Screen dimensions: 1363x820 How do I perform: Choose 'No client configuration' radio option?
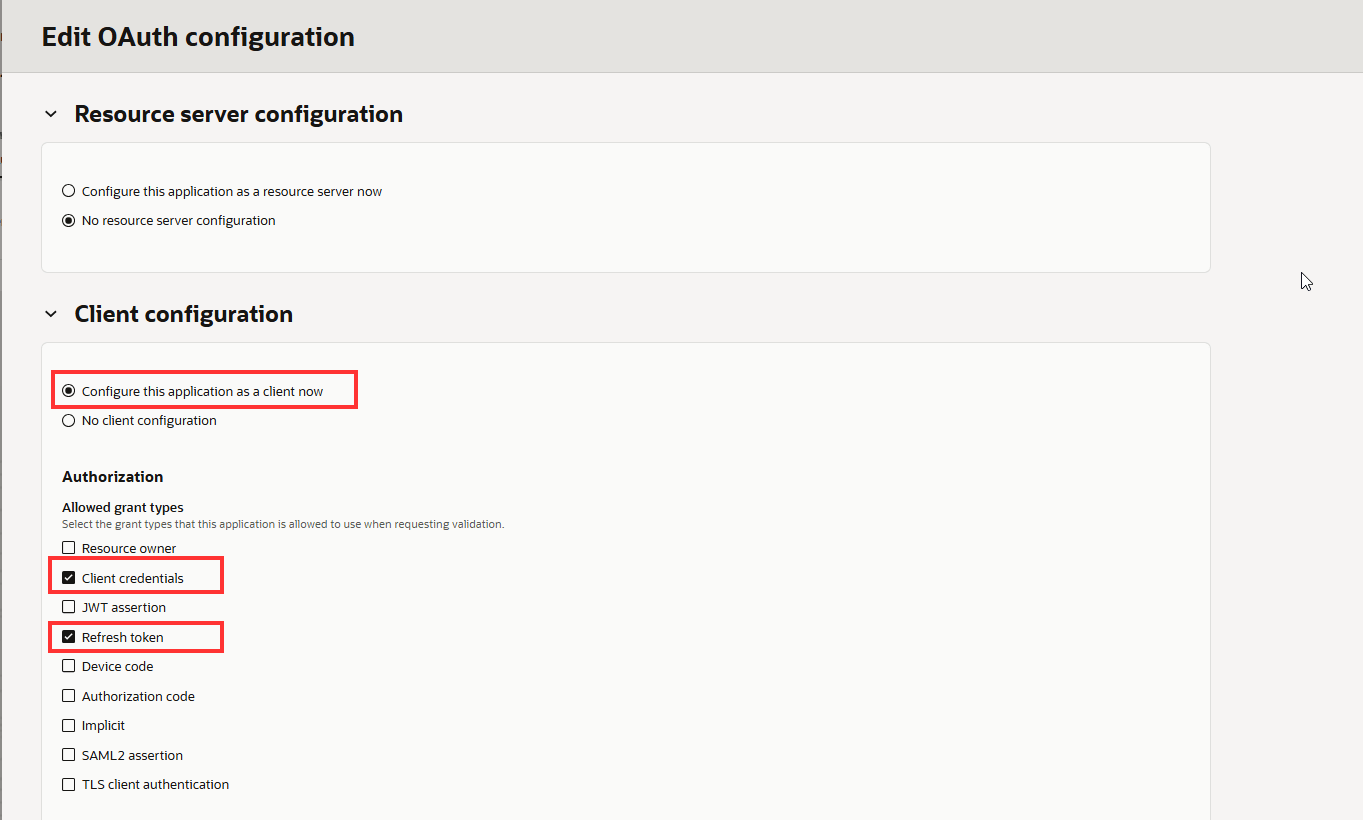[x=69, y=421]
